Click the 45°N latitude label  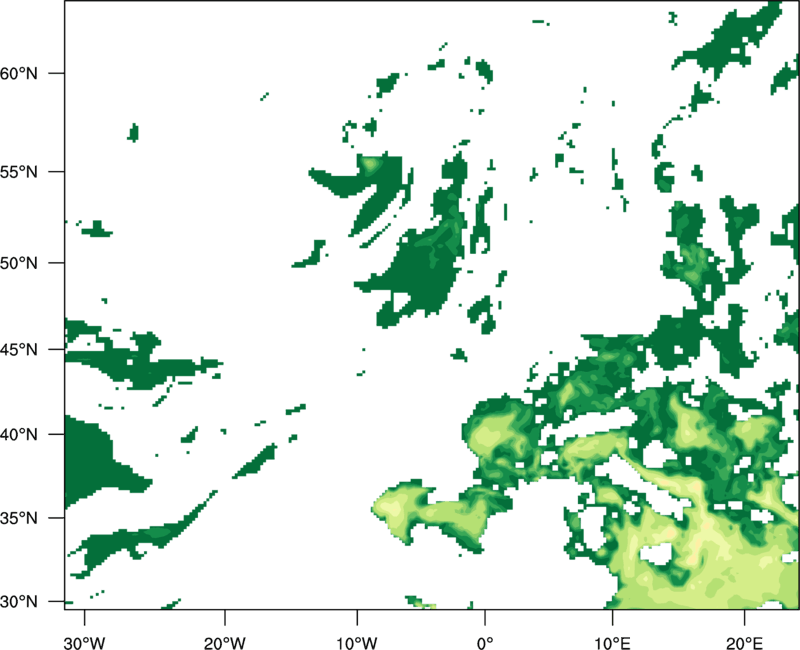tap(19, 349)
